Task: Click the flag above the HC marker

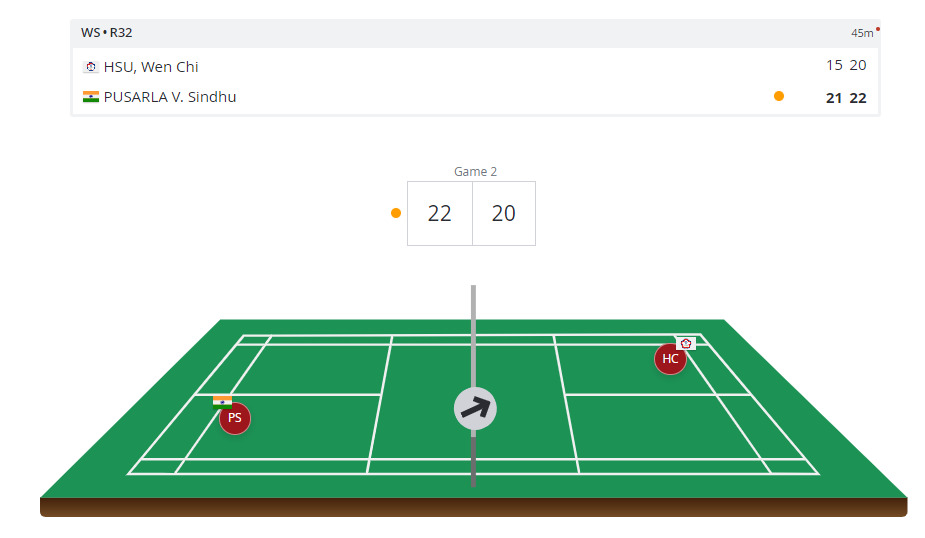Action: tap(686, 343)
